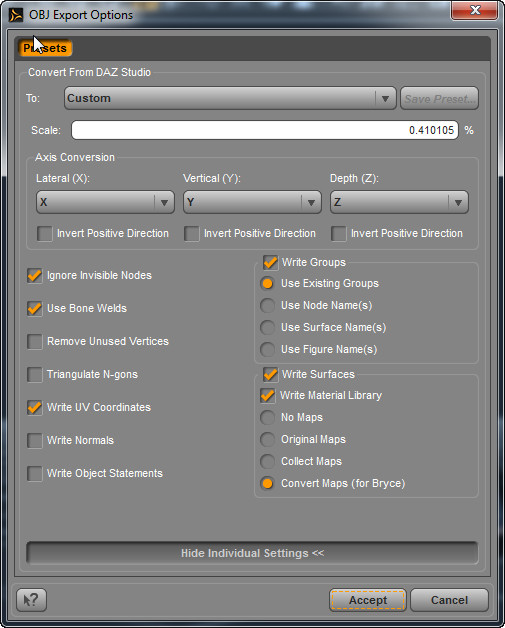
Task: Select Convert Maps (for Bryce) option
Action: (267, 483)
